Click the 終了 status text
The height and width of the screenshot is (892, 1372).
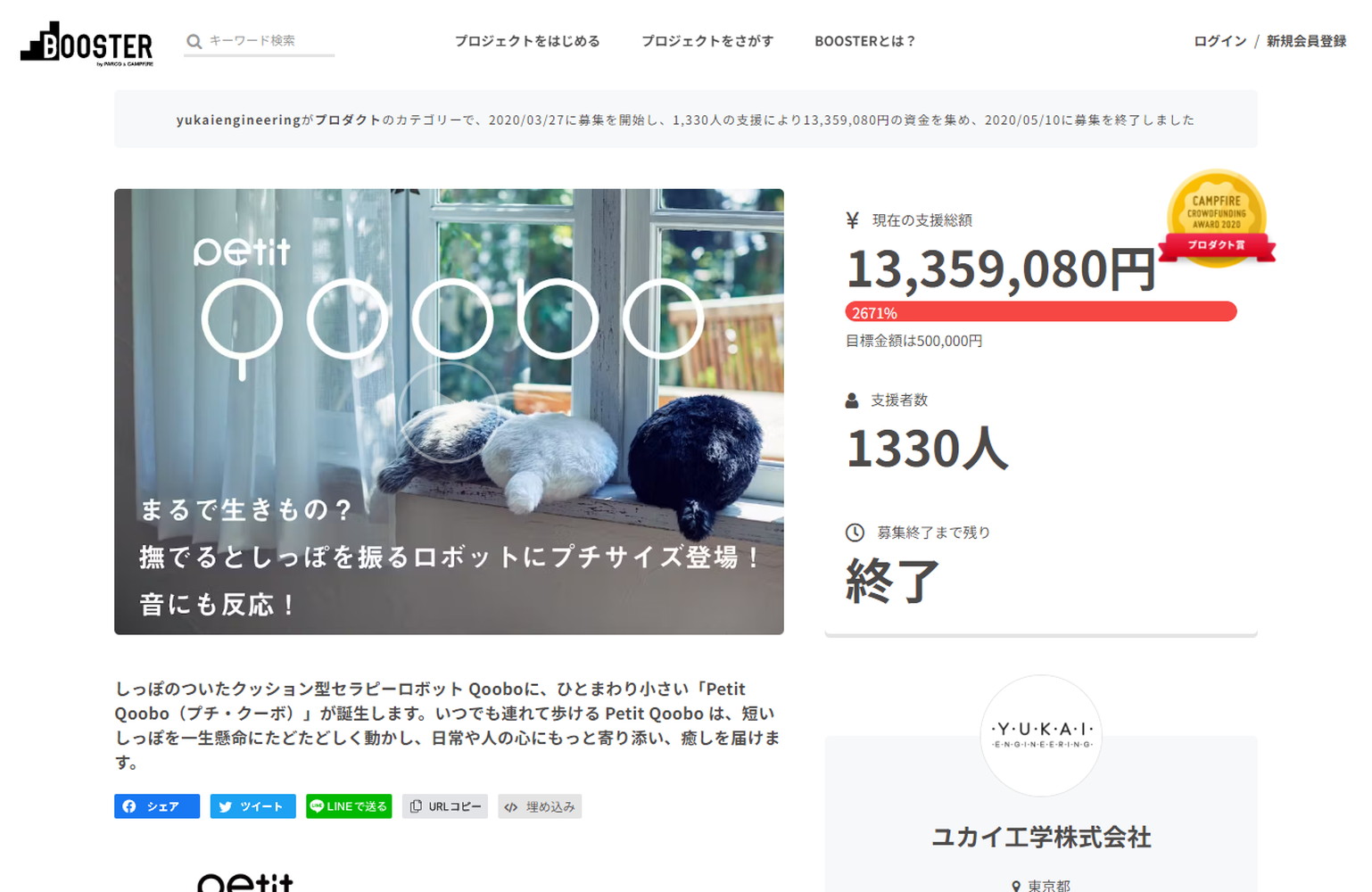(x=893, y=581)
